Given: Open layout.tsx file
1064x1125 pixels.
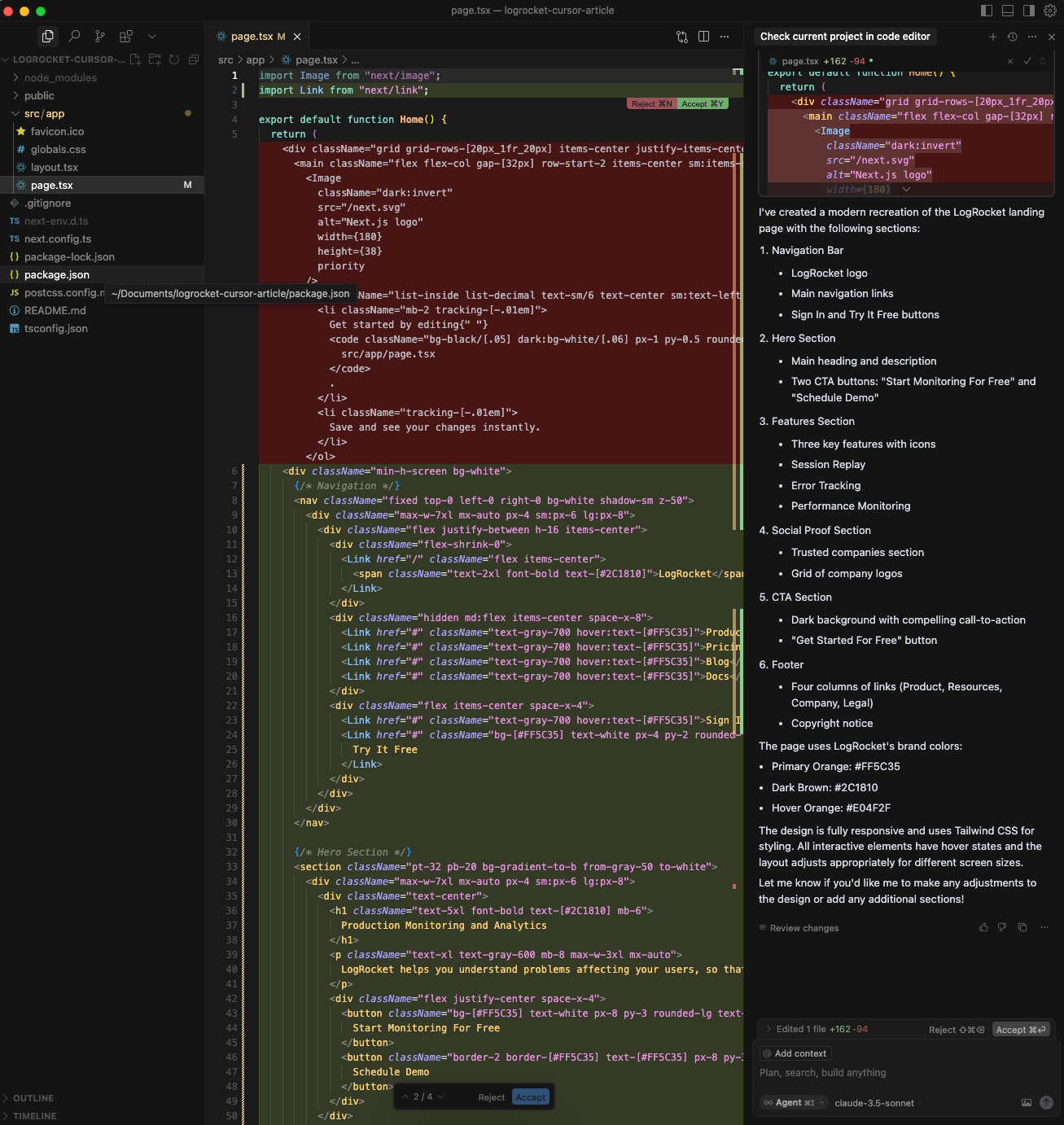Looking at the screenshot, I should click(x=55, y=167).
